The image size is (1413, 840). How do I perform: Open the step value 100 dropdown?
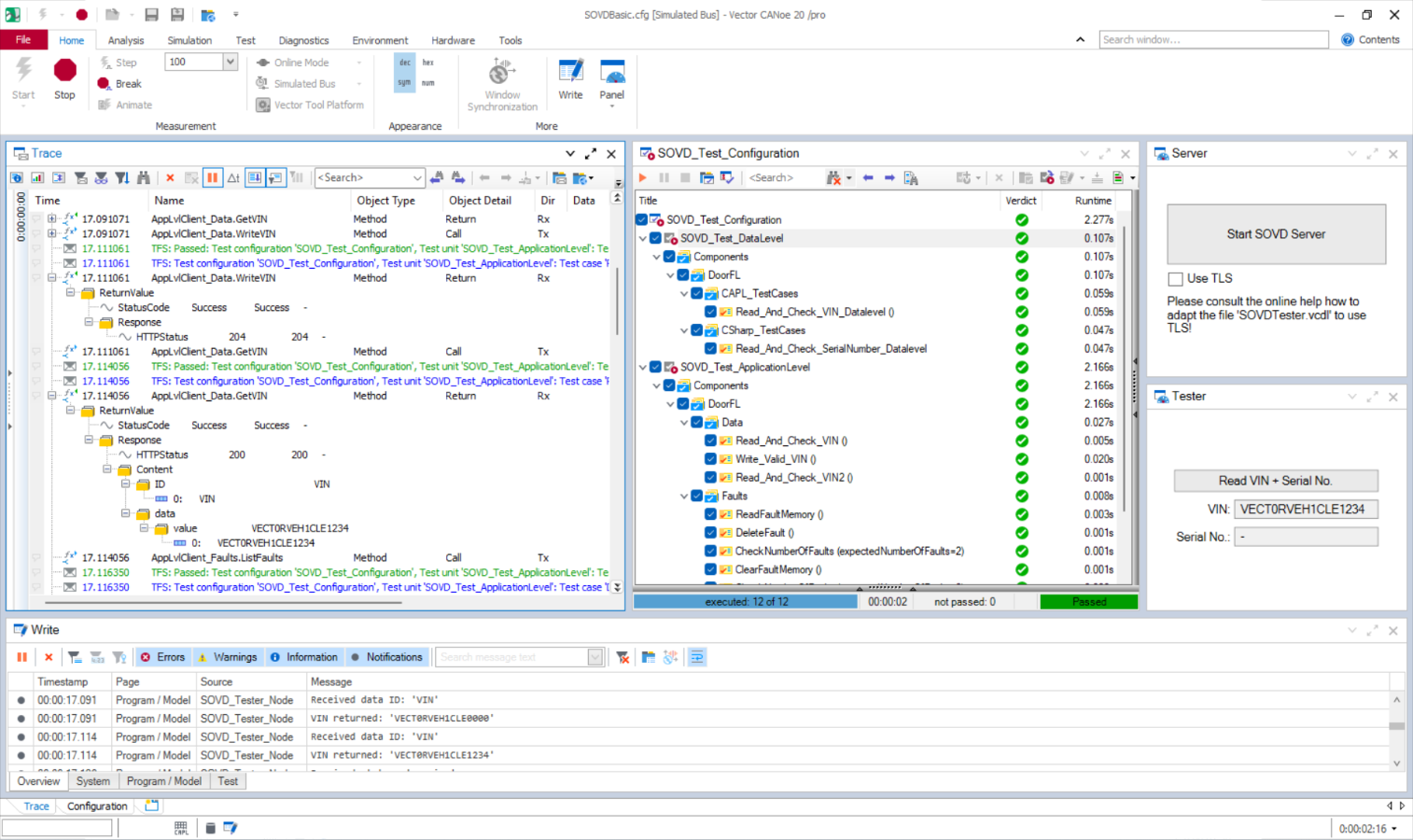(x=230, y=62)
